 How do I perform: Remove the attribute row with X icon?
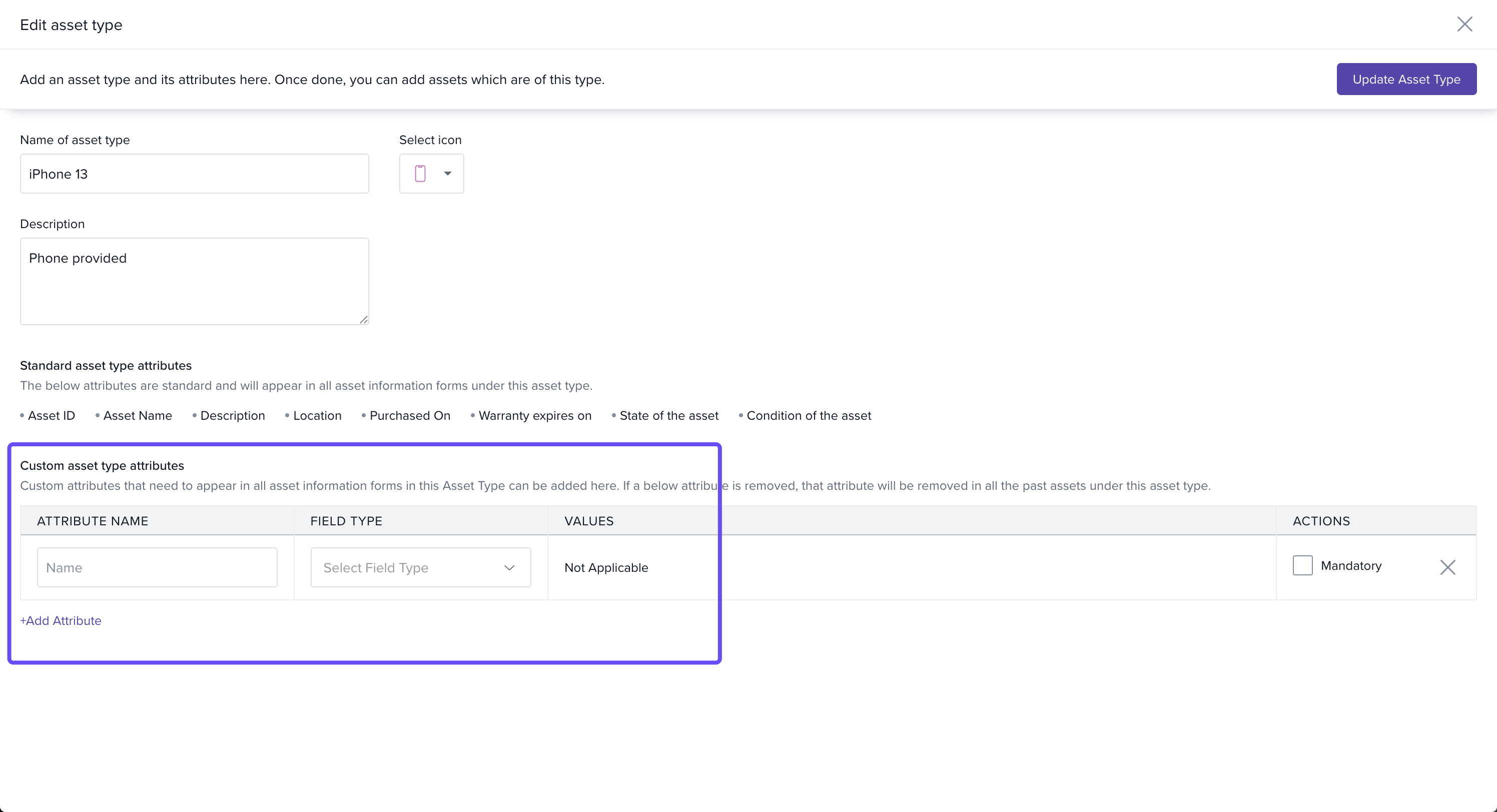[1447, 567]
